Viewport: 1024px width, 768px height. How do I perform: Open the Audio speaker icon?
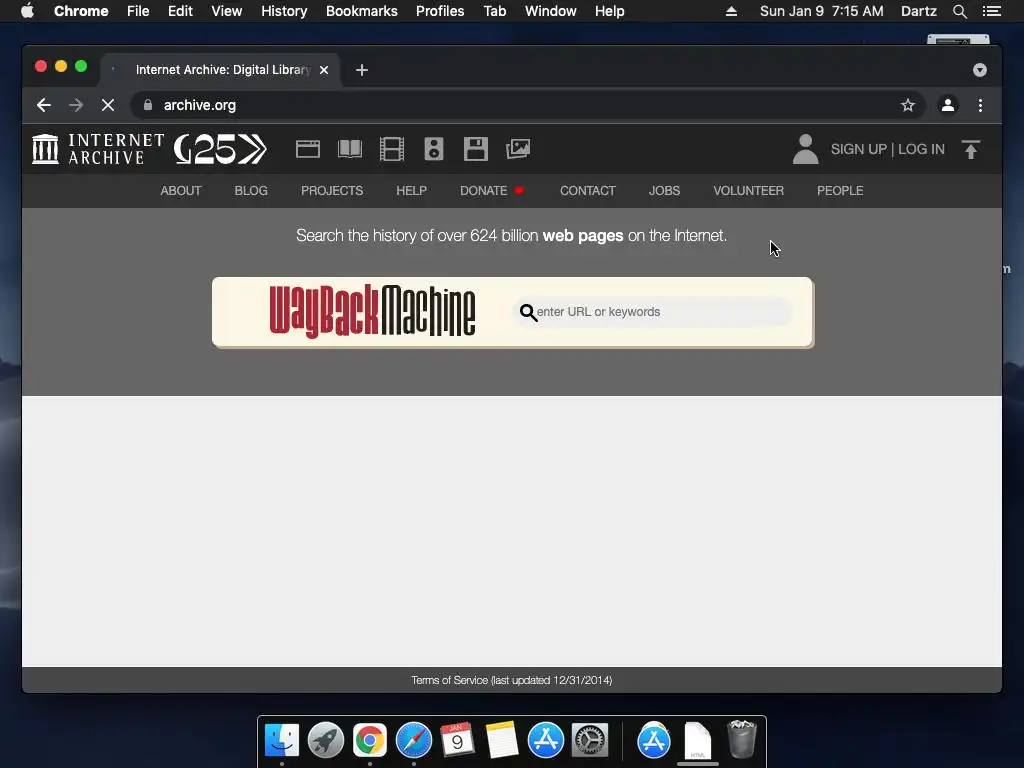[434, 149]
